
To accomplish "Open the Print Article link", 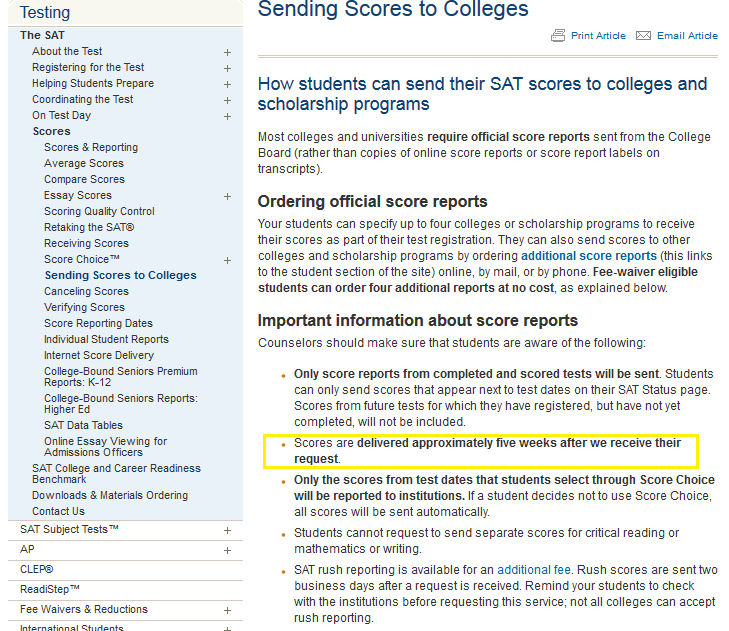I will [x=598, y=36].
